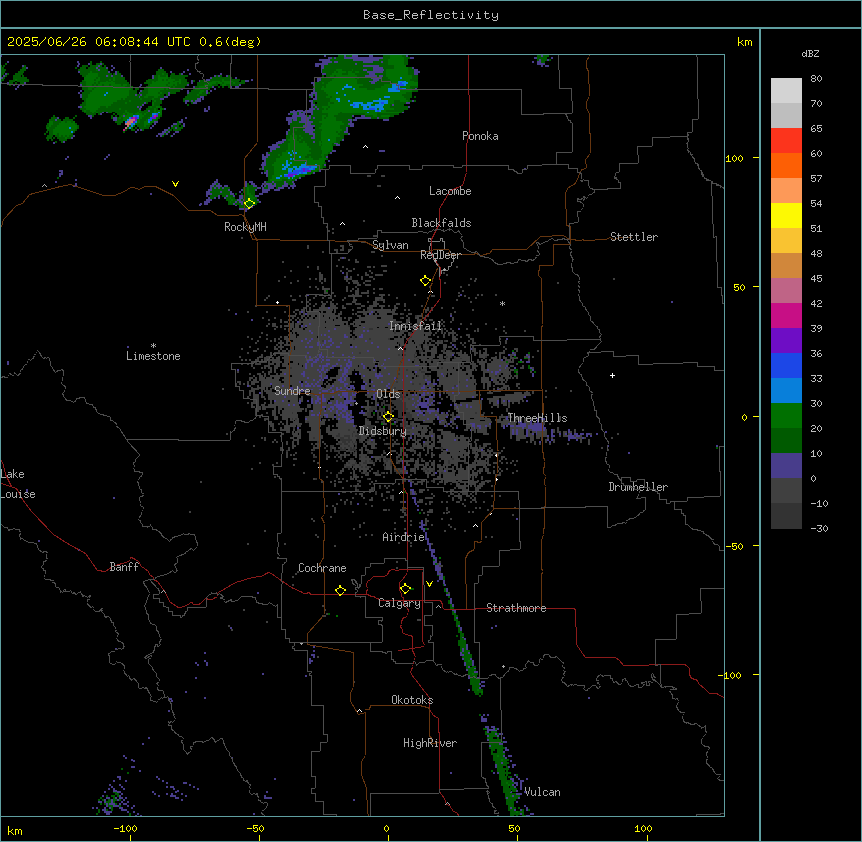Click the red swatch in dBZ legend
This screenshot has height=842, width=862.
786,141
